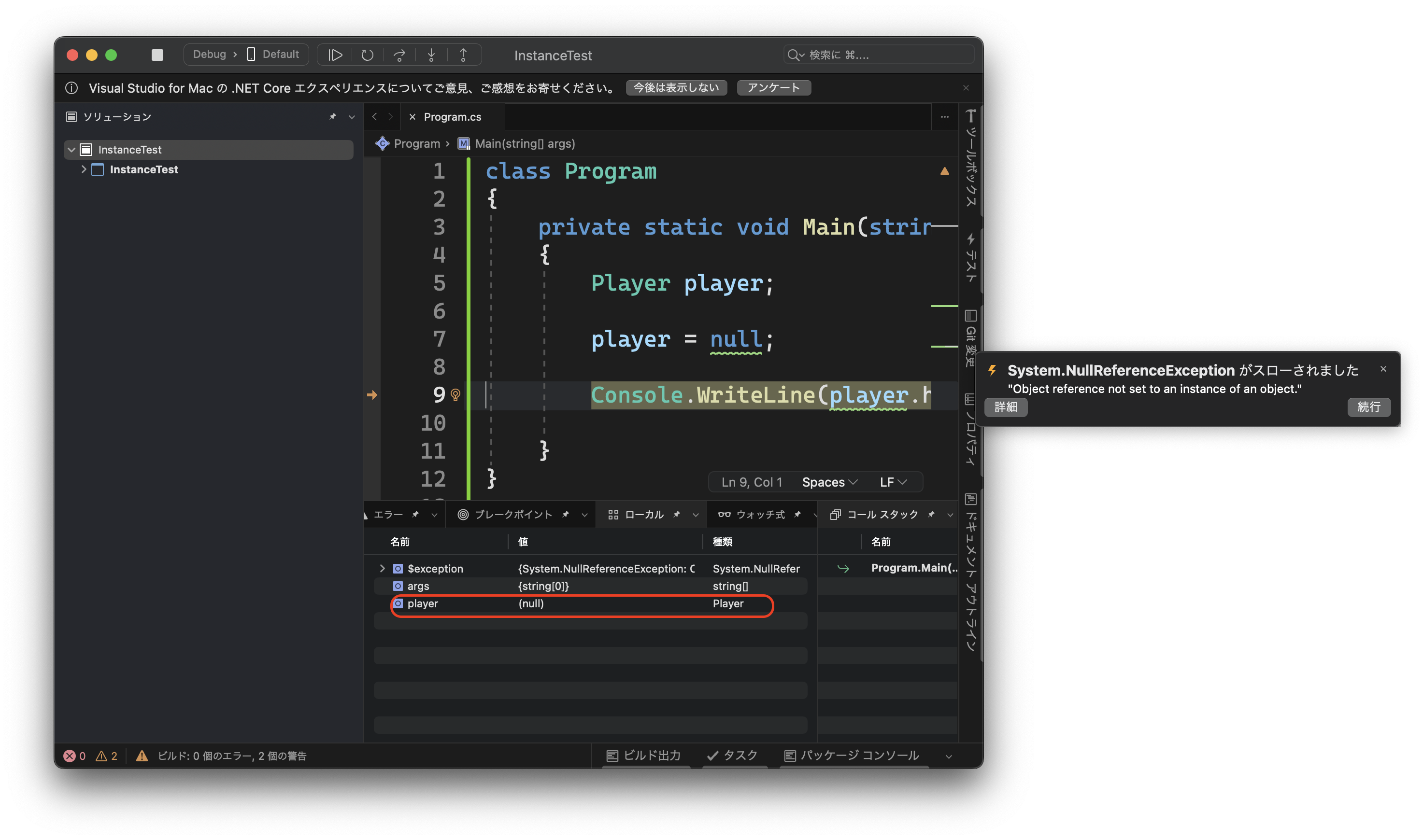Switch to the コール スタック tab

[x=882, y=515]
